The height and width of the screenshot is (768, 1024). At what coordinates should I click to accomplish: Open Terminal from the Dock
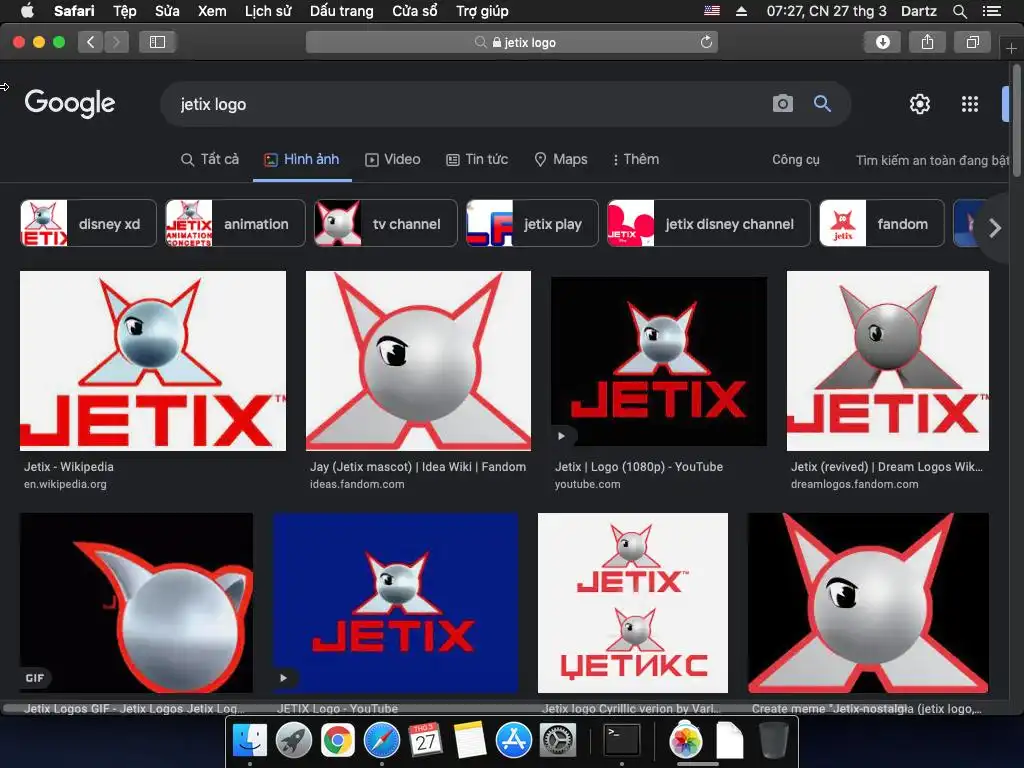(x=621, y=740)
